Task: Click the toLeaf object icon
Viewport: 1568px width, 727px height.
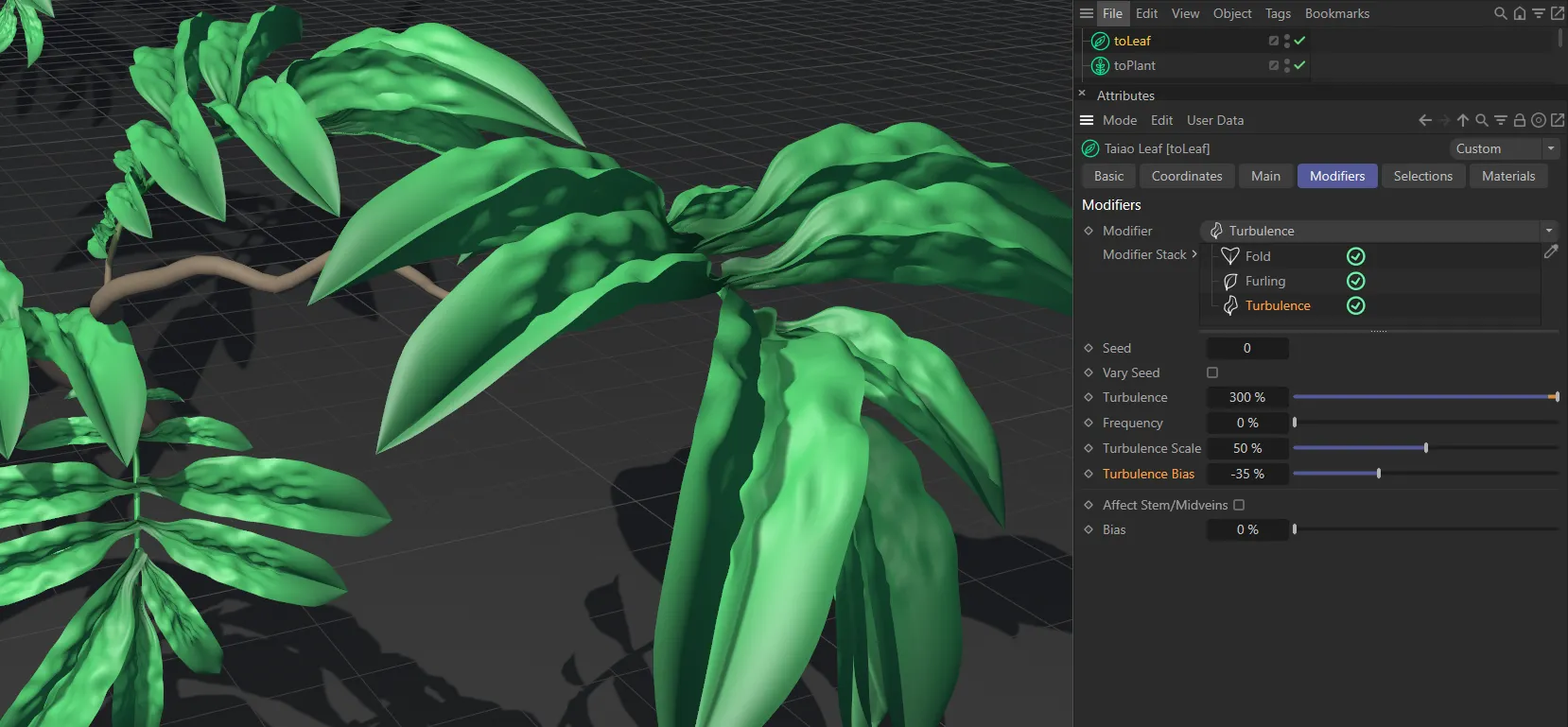Action: click(1100, 41)
